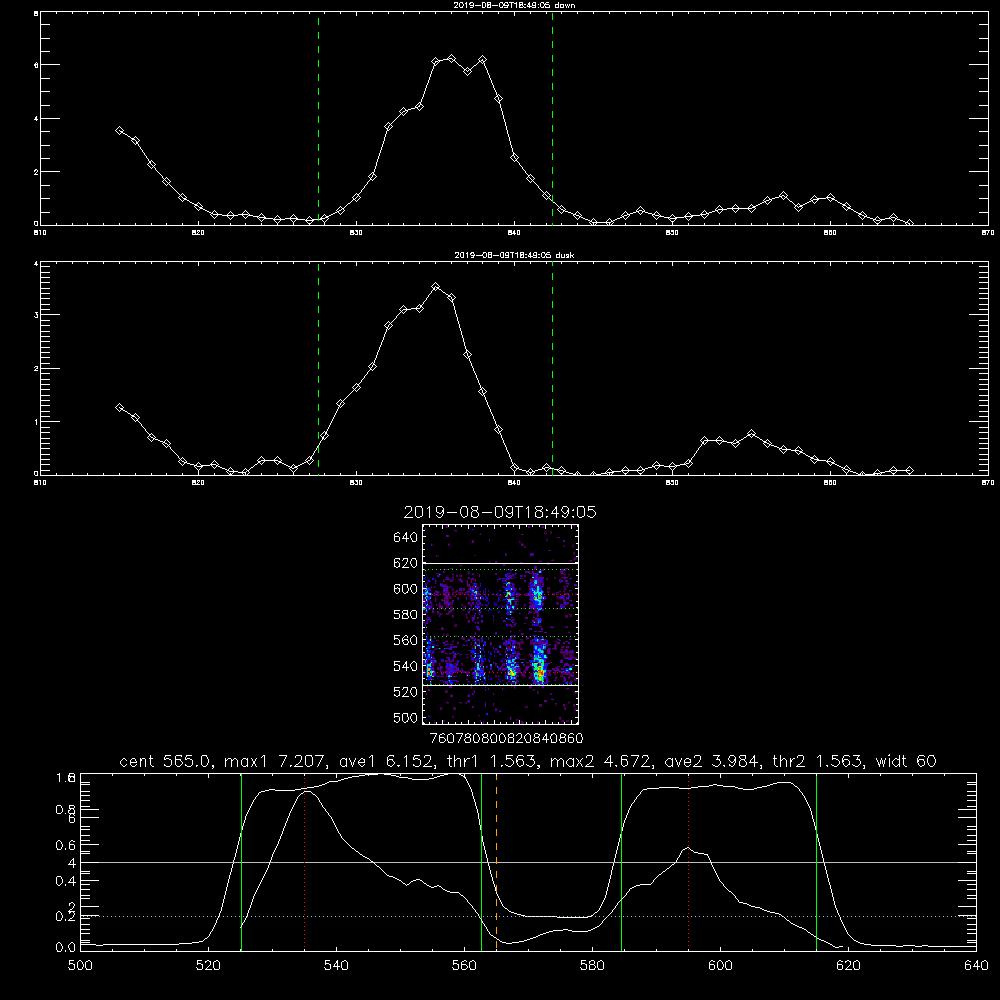
Task: Click bottom profile plot x-axis label 580
Action: pyautogui.click(x=592, y=965)
